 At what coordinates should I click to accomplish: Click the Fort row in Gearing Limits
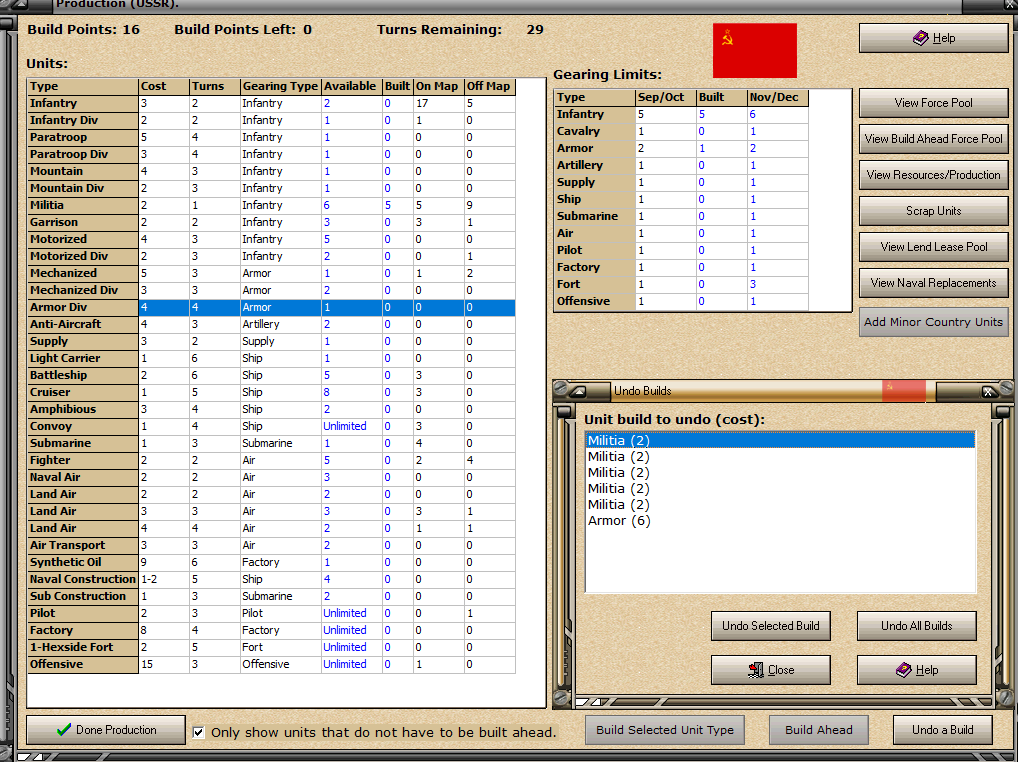[682, 284]
